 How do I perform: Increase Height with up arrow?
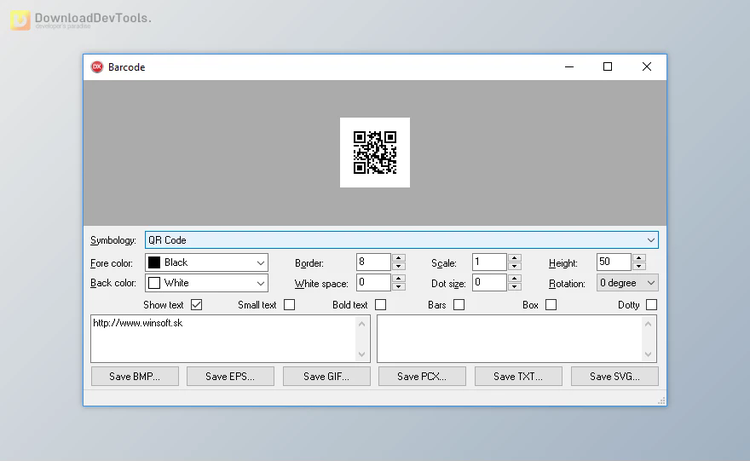pos(639,258)
